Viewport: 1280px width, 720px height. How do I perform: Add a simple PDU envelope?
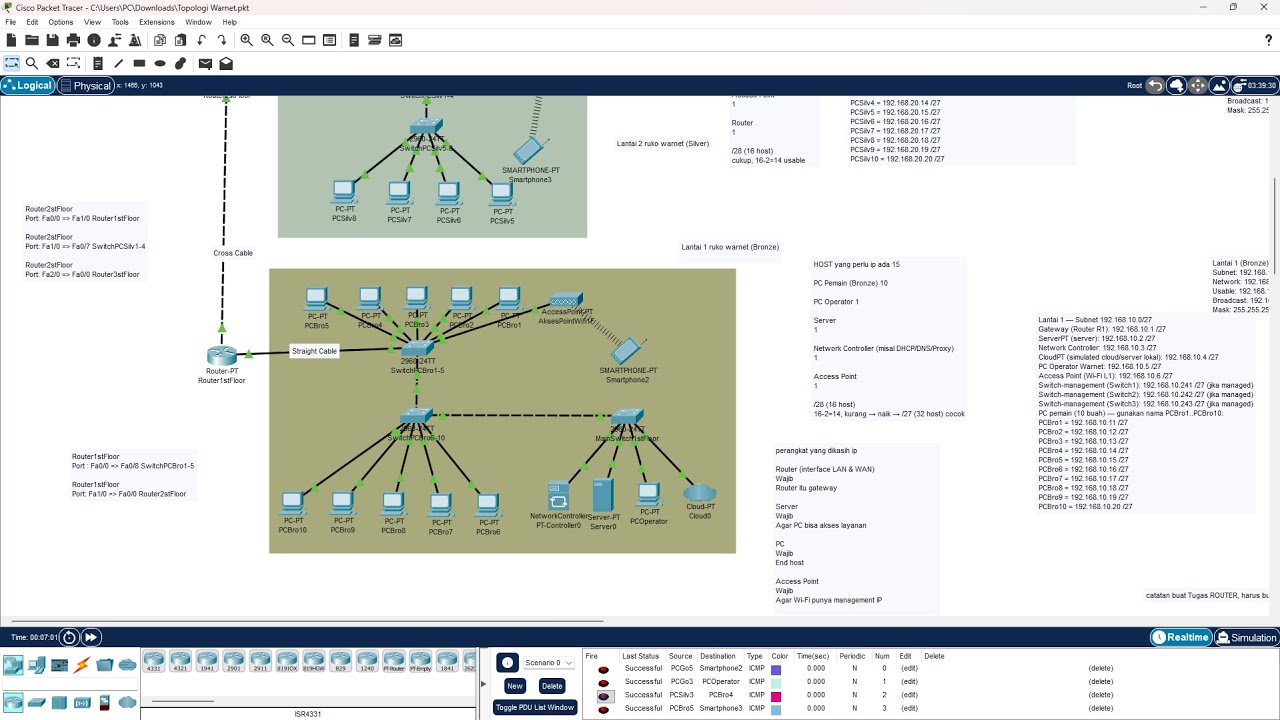pyautogui.click(x=205, y=63)
